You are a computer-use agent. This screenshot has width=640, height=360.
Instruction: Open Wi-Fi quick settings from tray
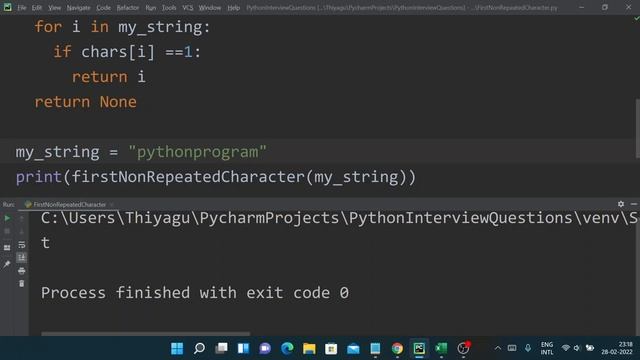(566, 348)
